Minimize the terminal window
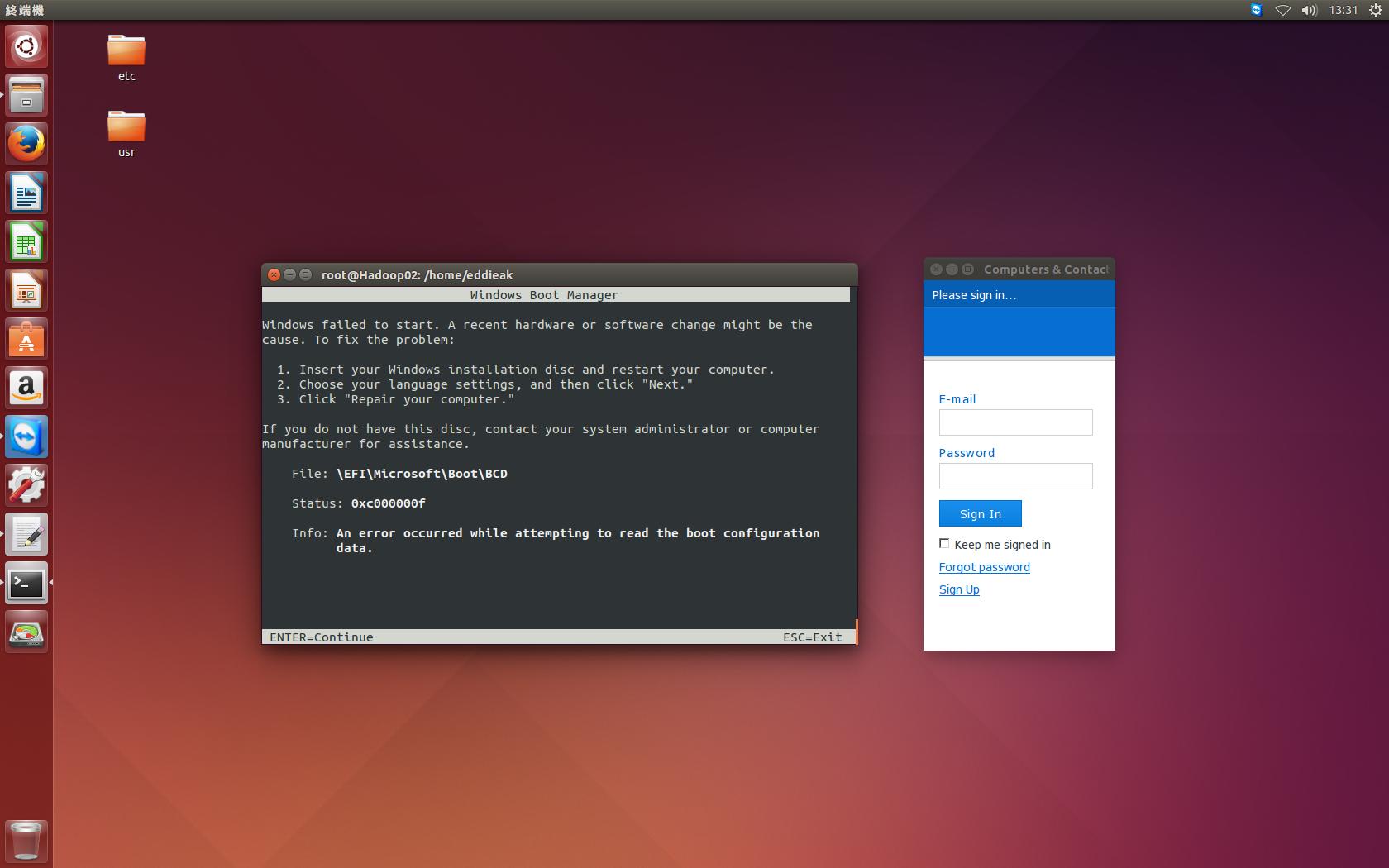 click(289, 274)
